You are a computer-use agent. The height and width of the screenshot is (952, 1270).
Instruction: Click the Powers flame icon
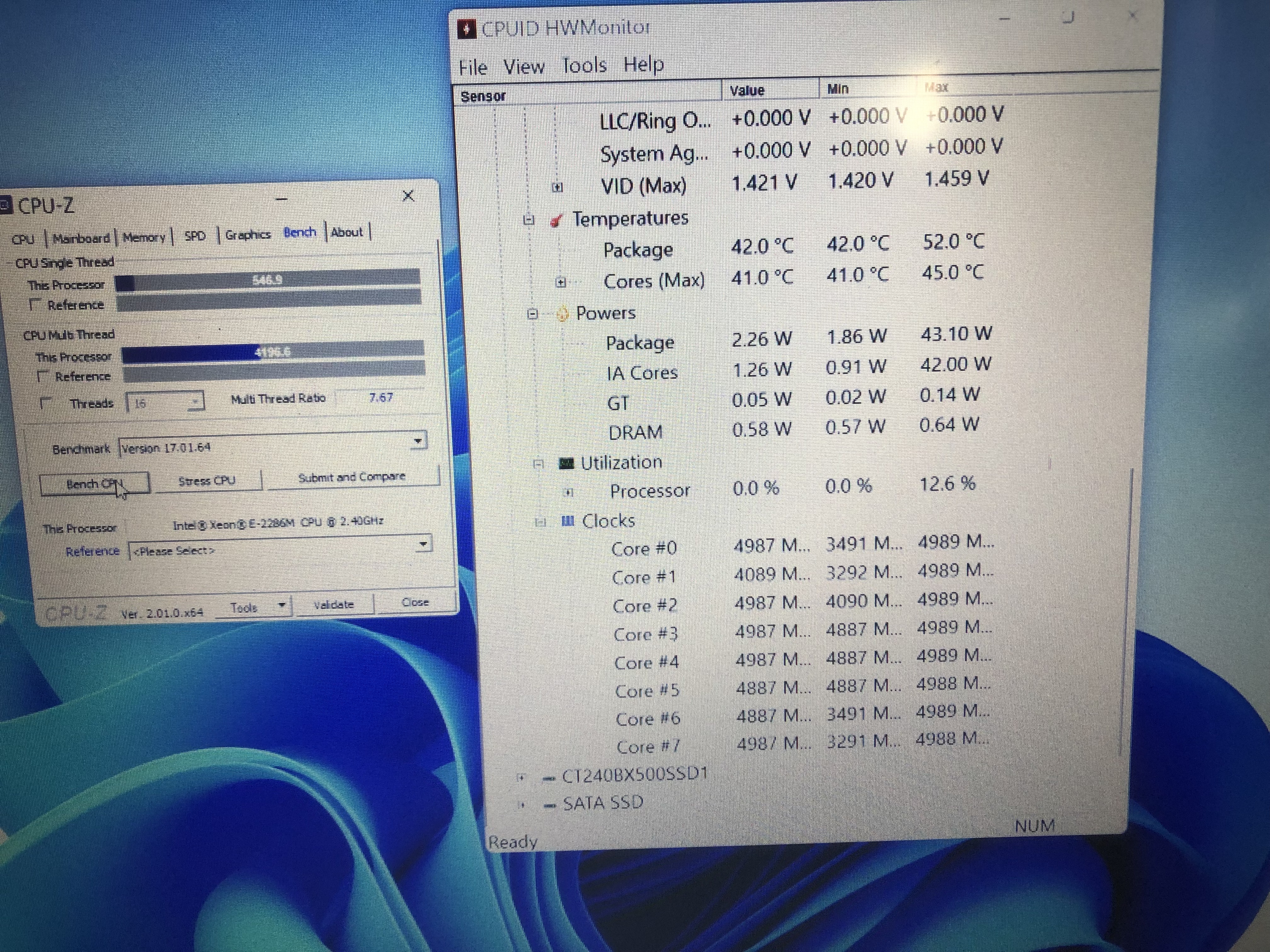563,313
